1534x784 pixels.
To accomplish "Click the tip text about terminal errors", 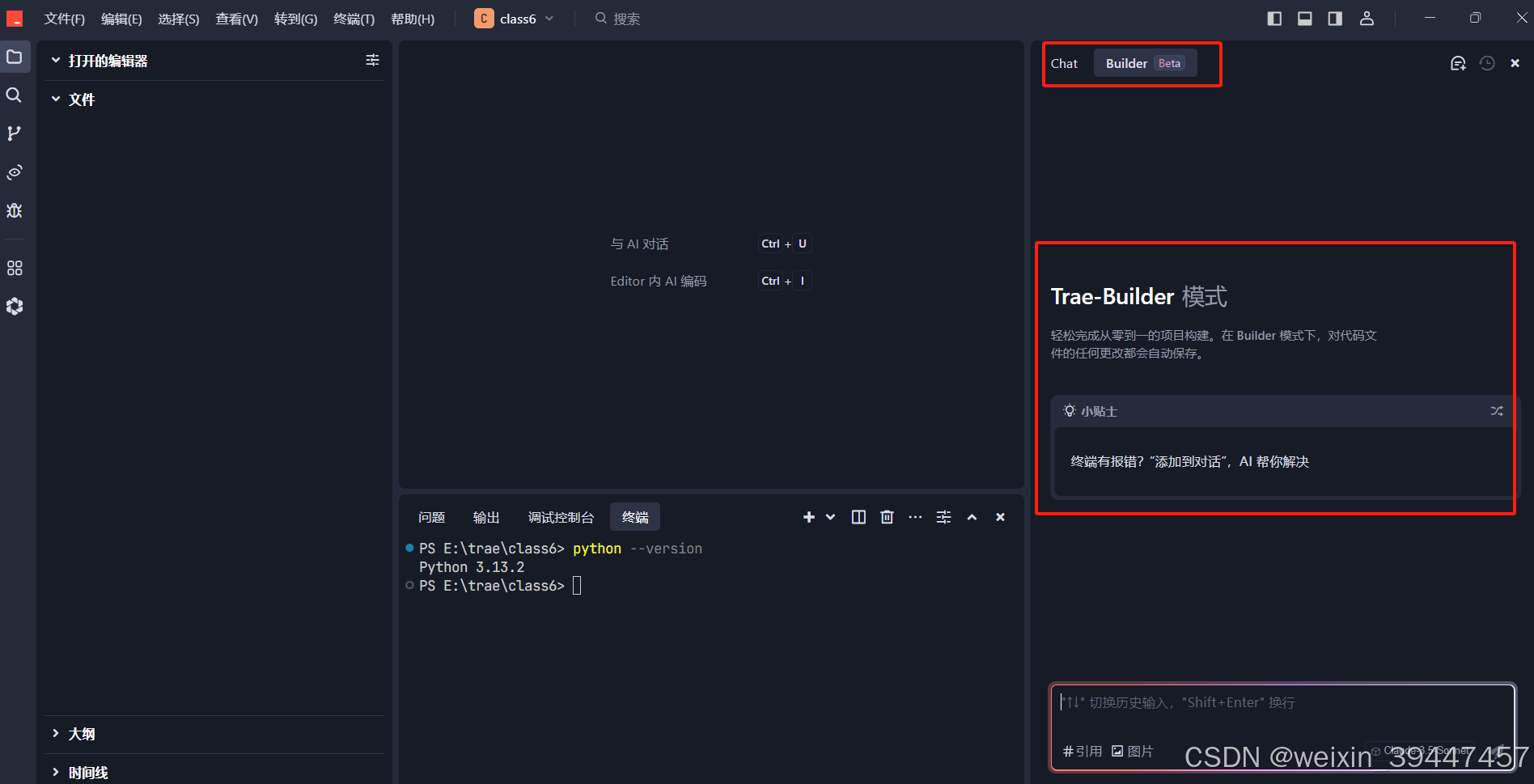I will coord(1189,461).
